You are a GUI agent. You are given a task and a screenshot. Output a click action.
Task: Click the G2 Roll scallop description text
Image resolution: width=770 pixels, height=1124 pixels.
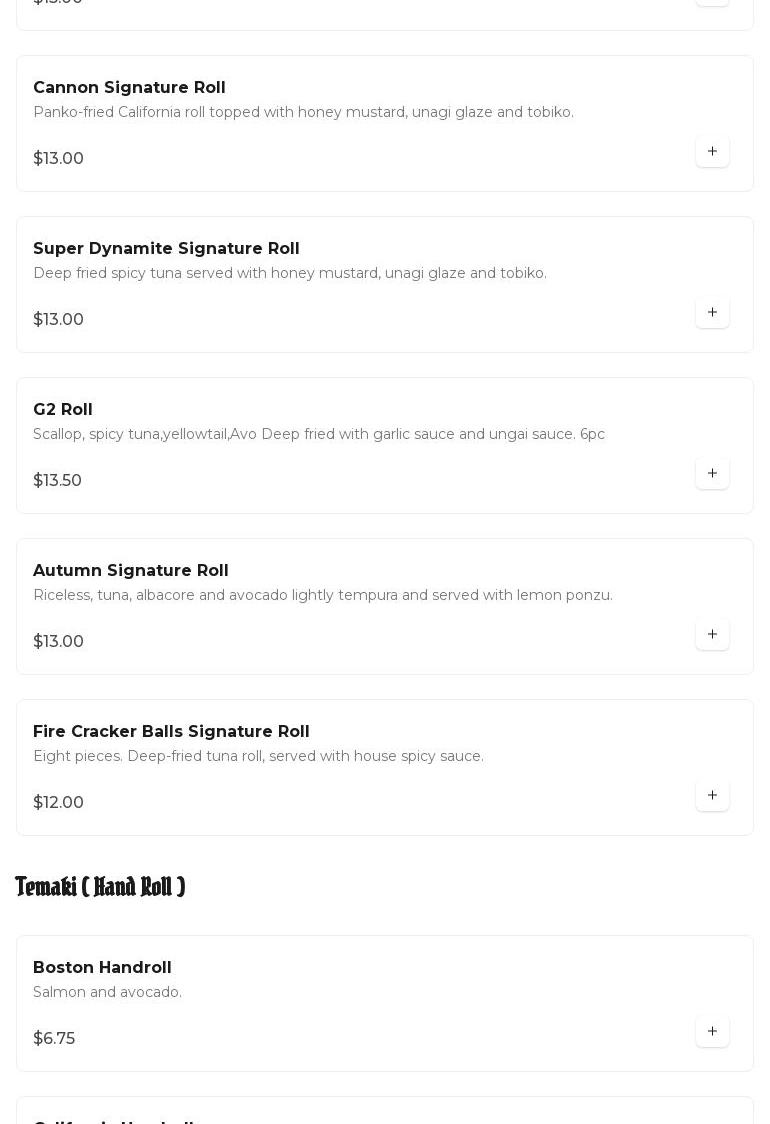(319, 434)
